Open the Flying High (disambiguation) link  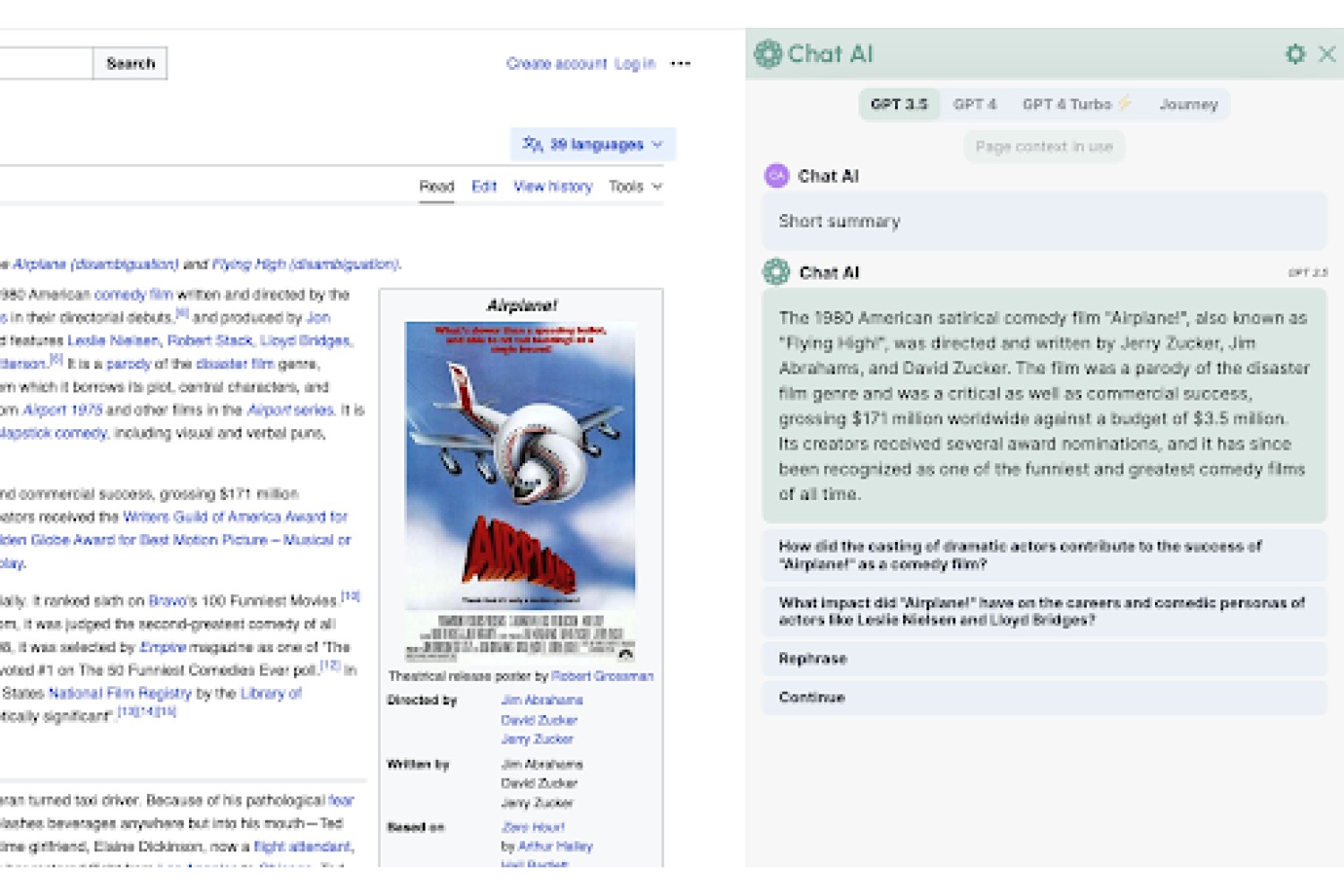coord(306,264)
